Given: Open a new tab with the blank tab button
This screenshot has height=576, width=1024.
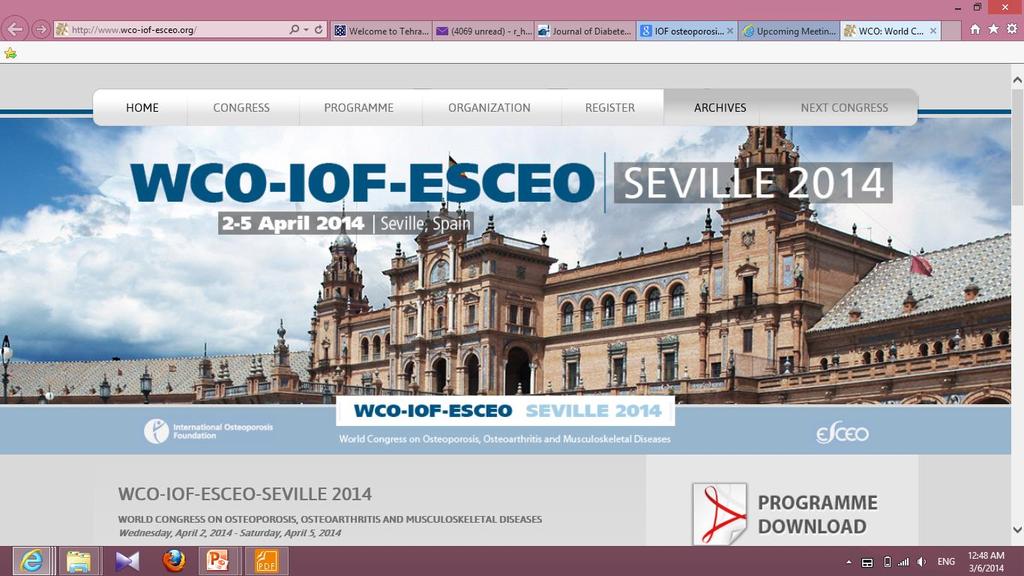Looking at the screenshot, I should tap(952, 31).
